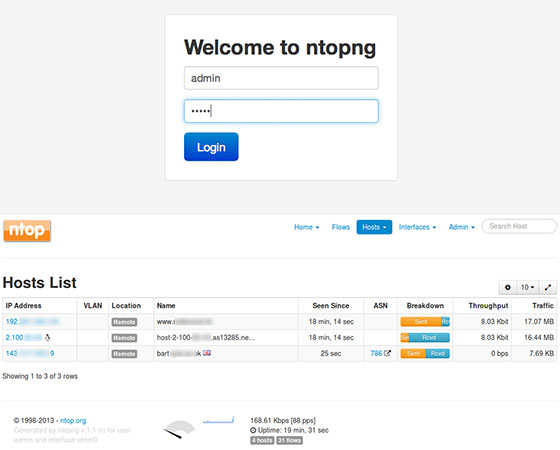560x450 pixels.
Task: Click the 25 sec seen since value
Action: pos(331,353)
